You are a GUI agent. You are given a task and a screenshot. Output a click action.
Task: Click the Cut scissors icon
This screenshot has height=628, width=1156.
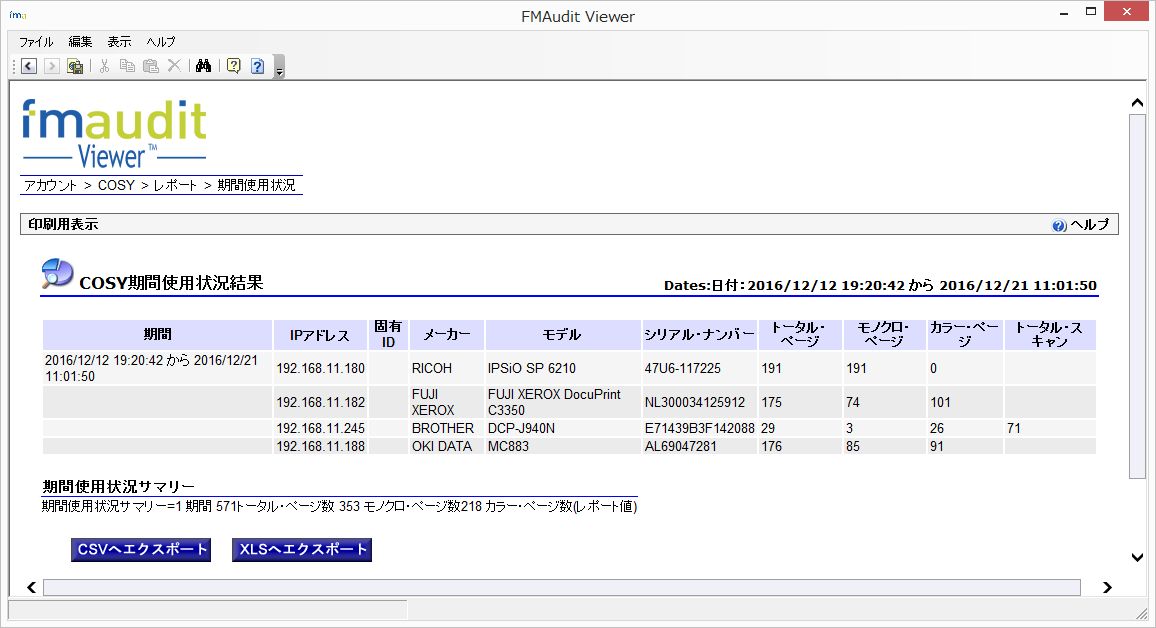[x=105, y=66]
